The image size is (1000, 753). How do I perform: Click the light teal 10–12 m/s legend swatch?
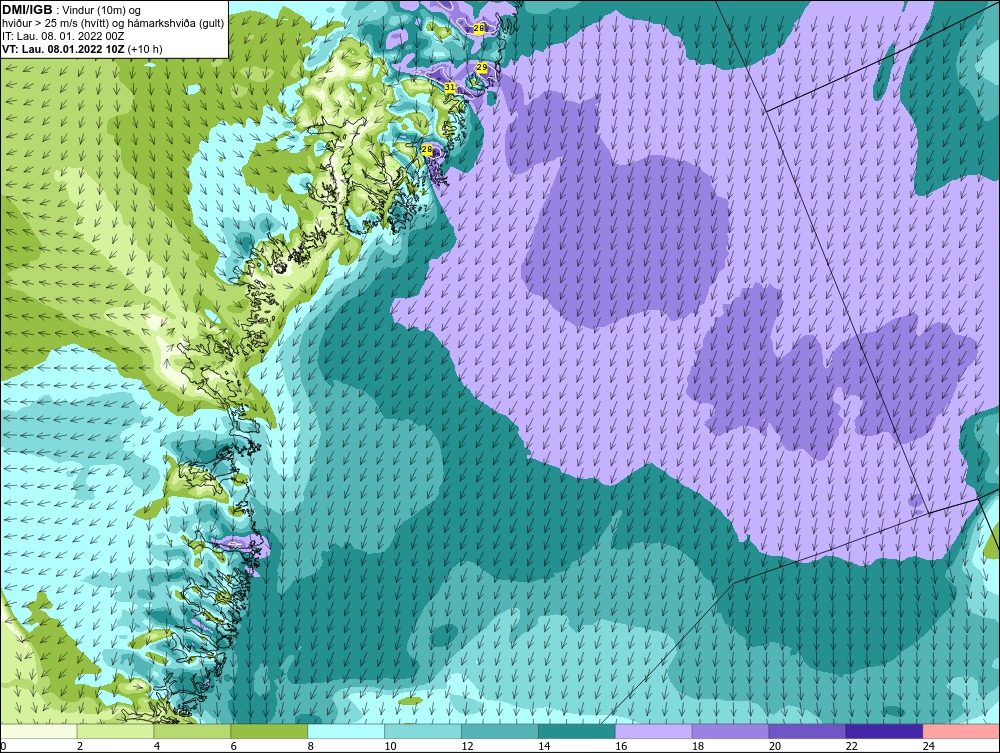423,731
